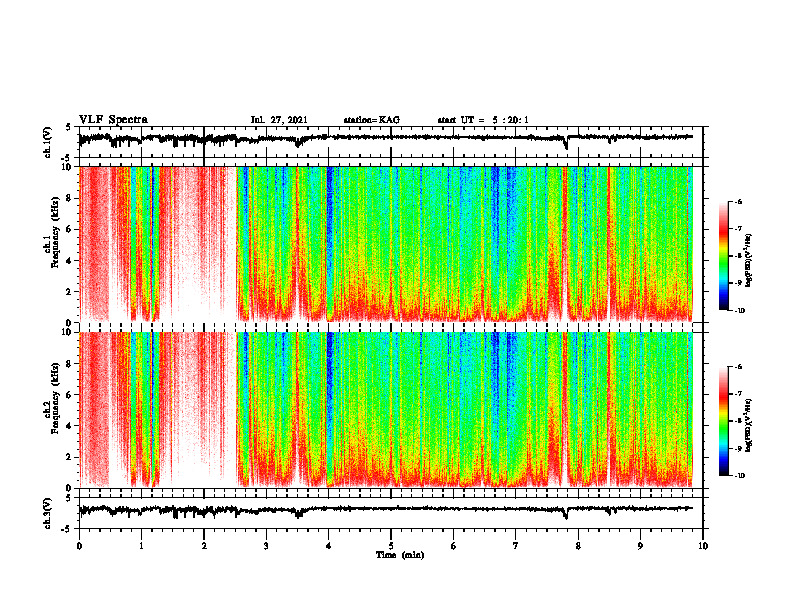
Task: Click the ch.3 voltage waveform trace panel
Action: coord(391,513)
